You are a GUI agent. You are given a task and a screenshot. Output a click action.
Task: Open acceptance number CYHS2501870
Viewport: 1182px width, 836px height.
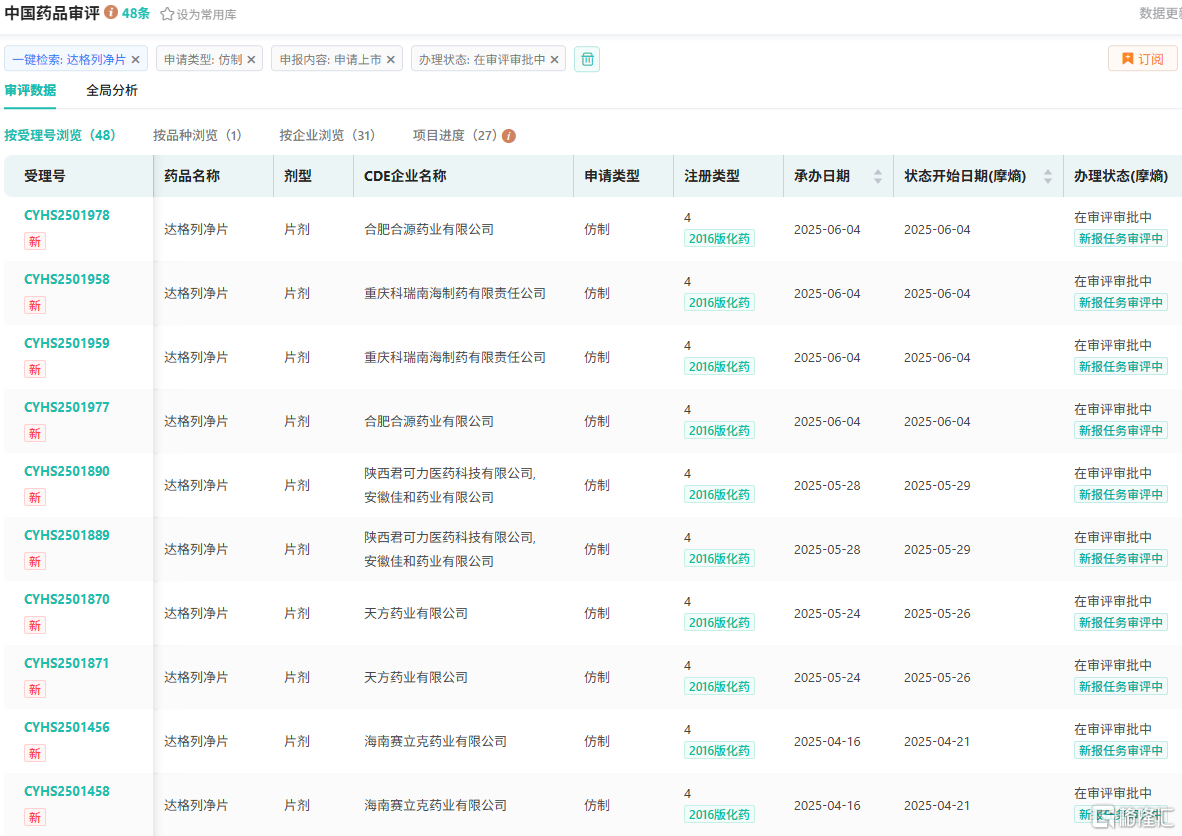point(67,600)
